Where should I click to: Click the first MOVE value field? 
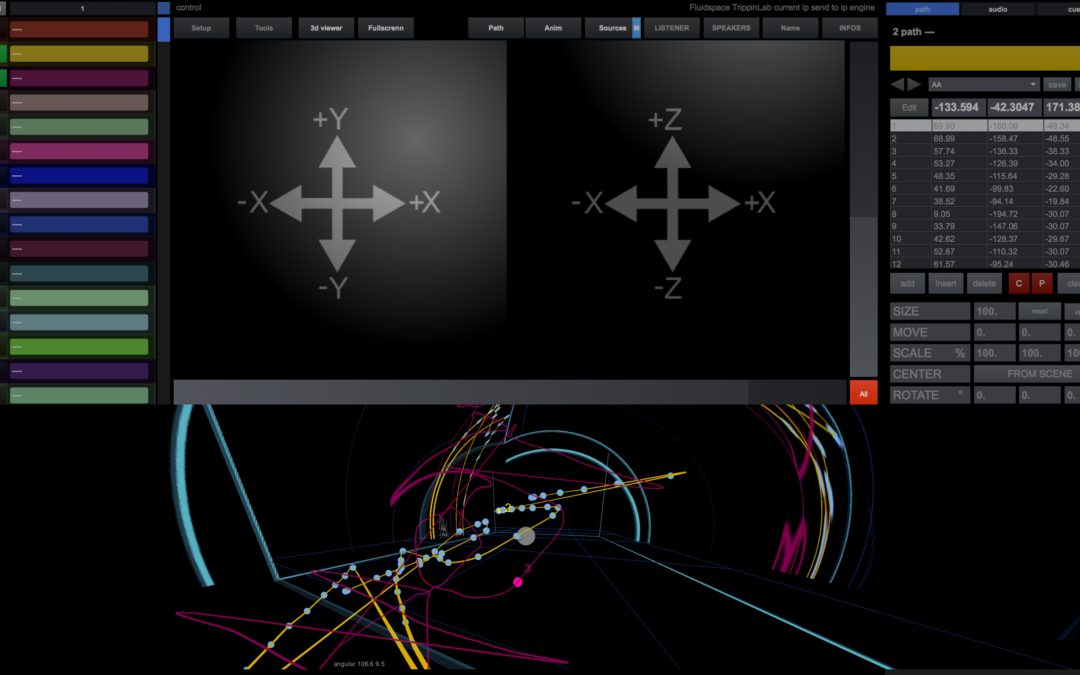pos(994,332)
